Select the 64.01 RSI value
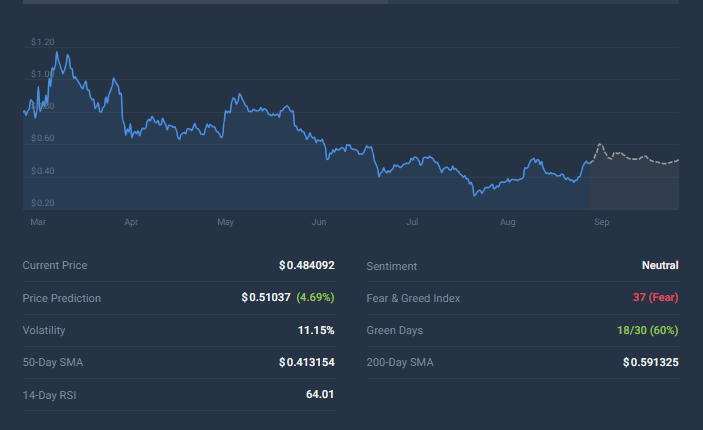Viewport: 703px width, 430px height. click(320, 395)
